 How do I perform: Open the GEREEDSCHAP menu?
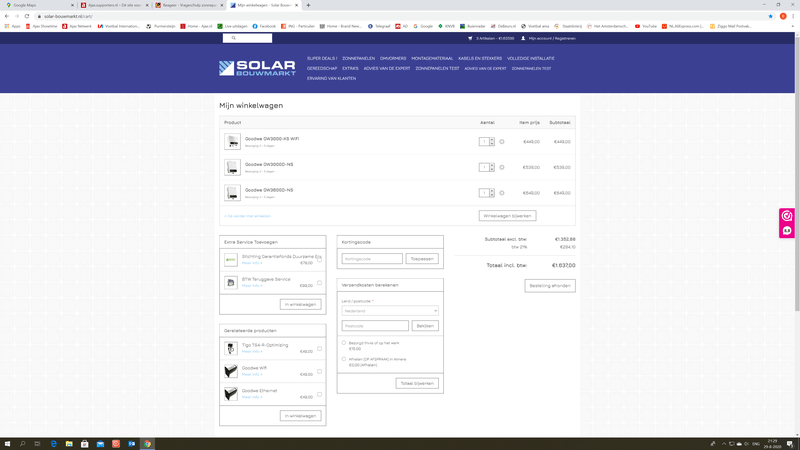coord(322,68)
